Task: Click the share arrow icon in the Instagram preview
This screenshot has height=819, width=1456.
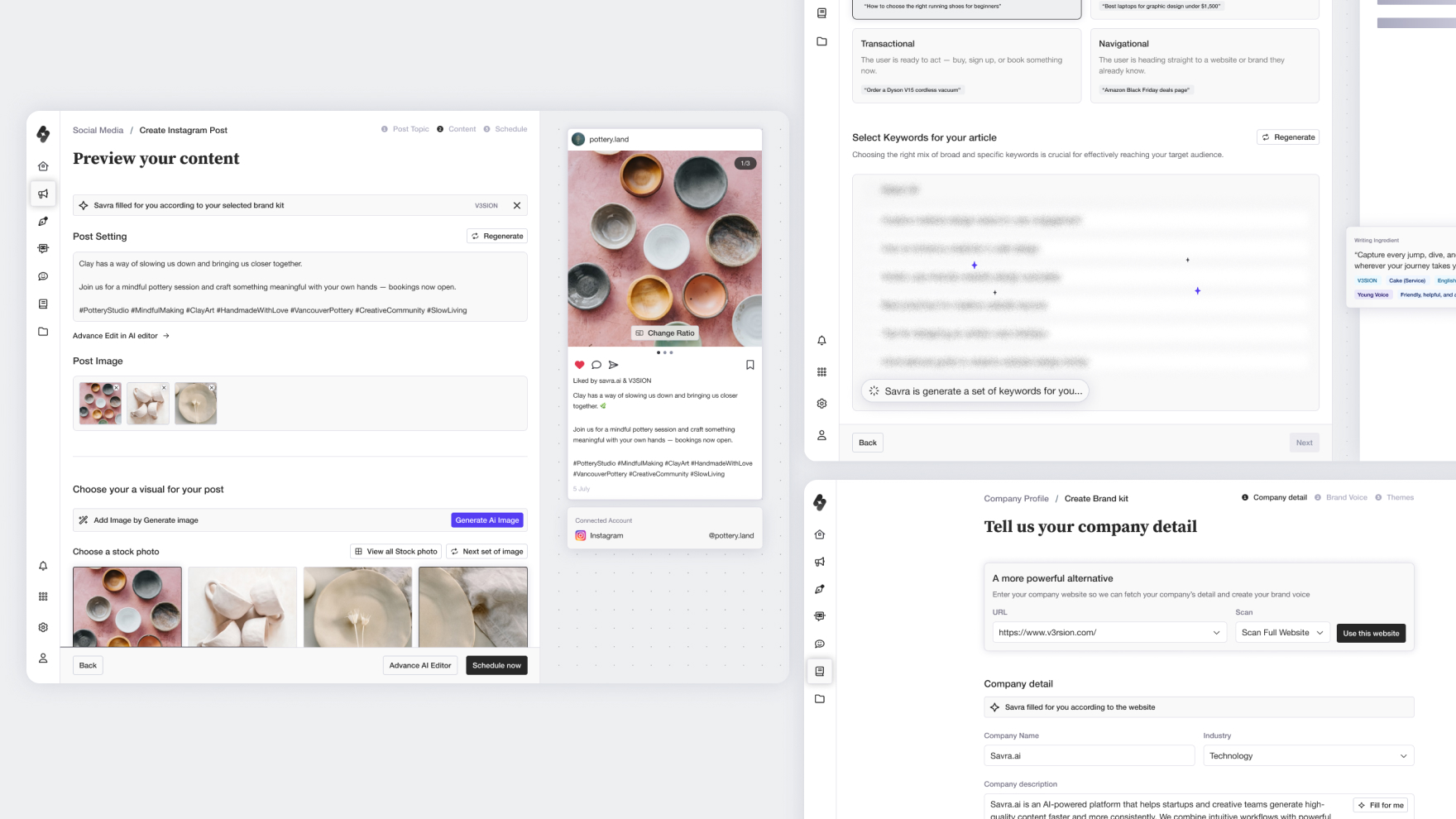Action: point(613,365)
